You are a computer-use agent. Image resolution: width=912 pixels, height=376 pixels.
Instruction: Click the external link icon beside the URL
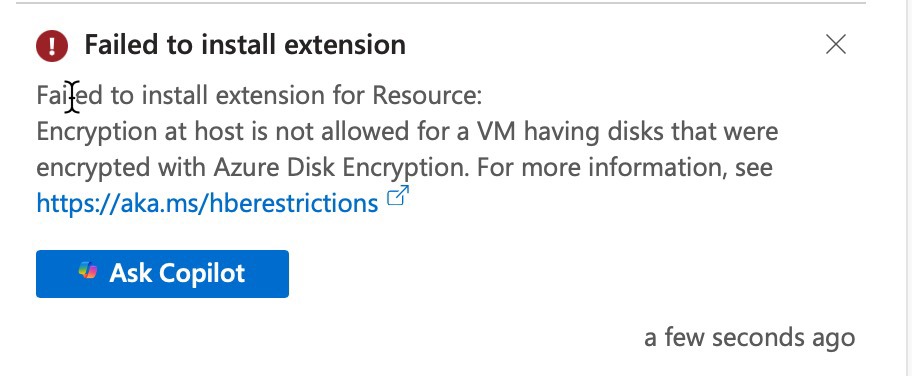398,196
